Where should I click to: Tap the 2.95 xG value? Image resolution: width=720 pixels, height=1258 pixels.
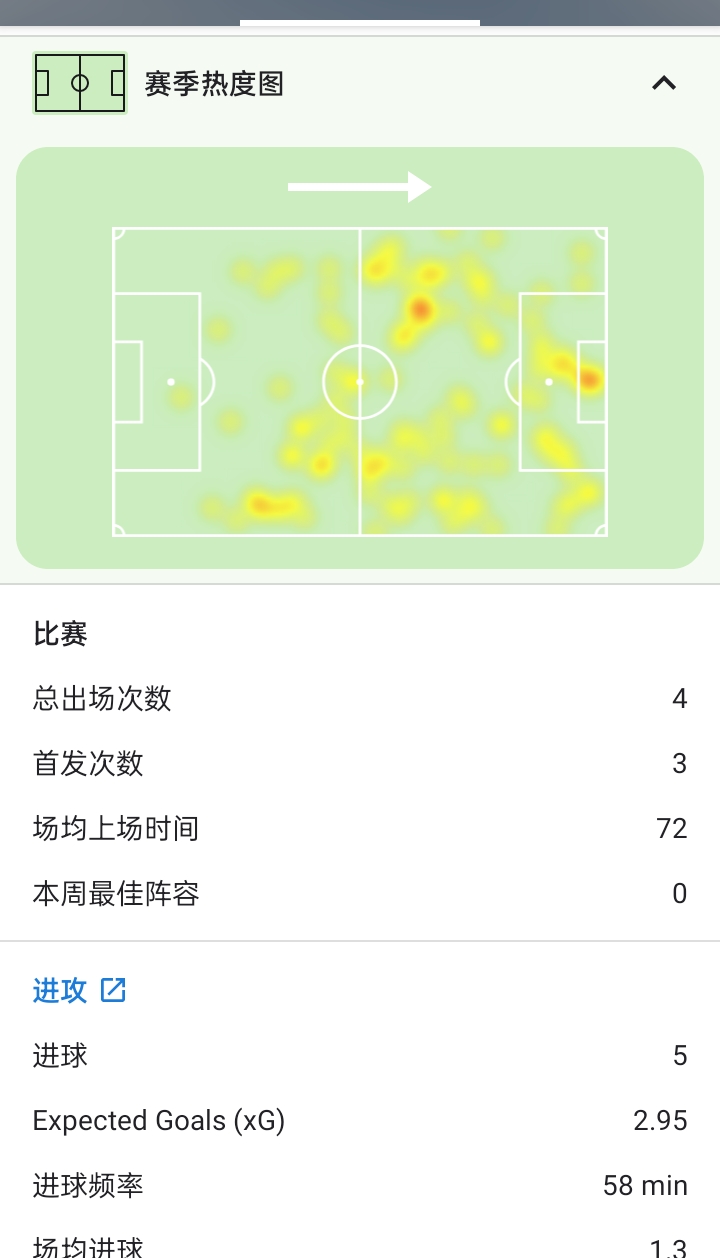point(660,1120)
